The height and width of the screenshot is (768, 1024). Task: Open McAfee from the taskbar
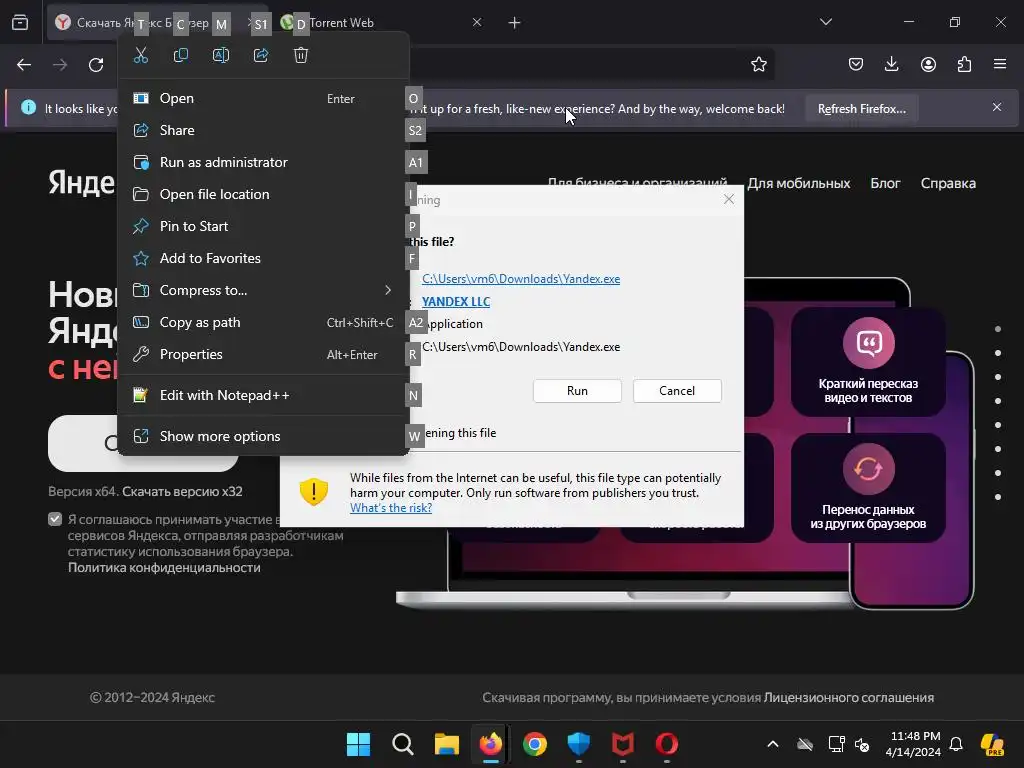(622, 744)
